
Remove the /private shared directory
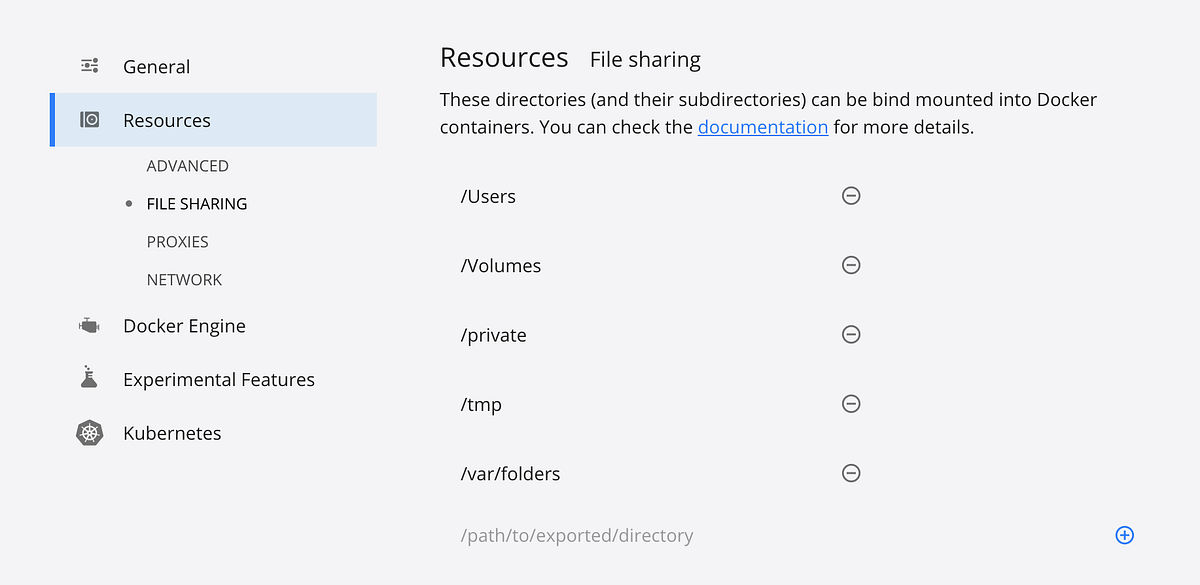(x=851, y=334)
